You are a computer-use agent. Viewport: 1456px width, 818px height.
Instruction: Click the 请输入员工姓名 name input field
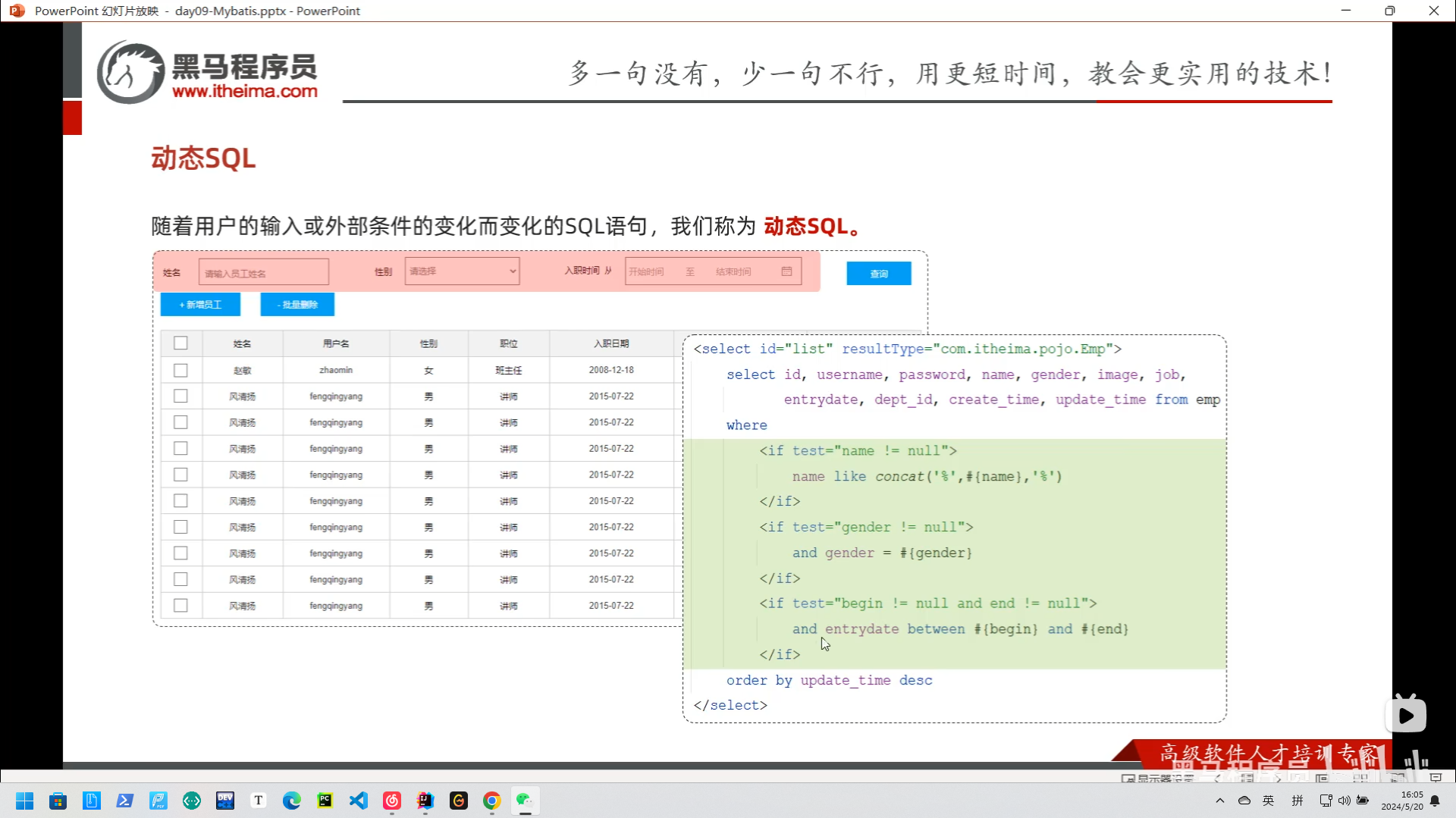click(264, 272)
